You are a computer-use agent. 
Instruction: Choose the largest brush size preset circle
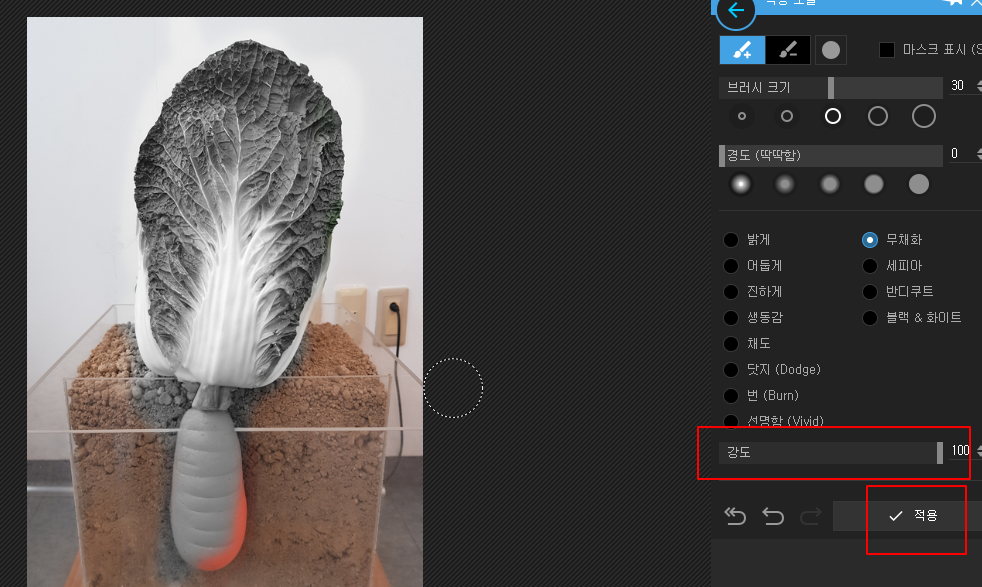coord(924,116)
